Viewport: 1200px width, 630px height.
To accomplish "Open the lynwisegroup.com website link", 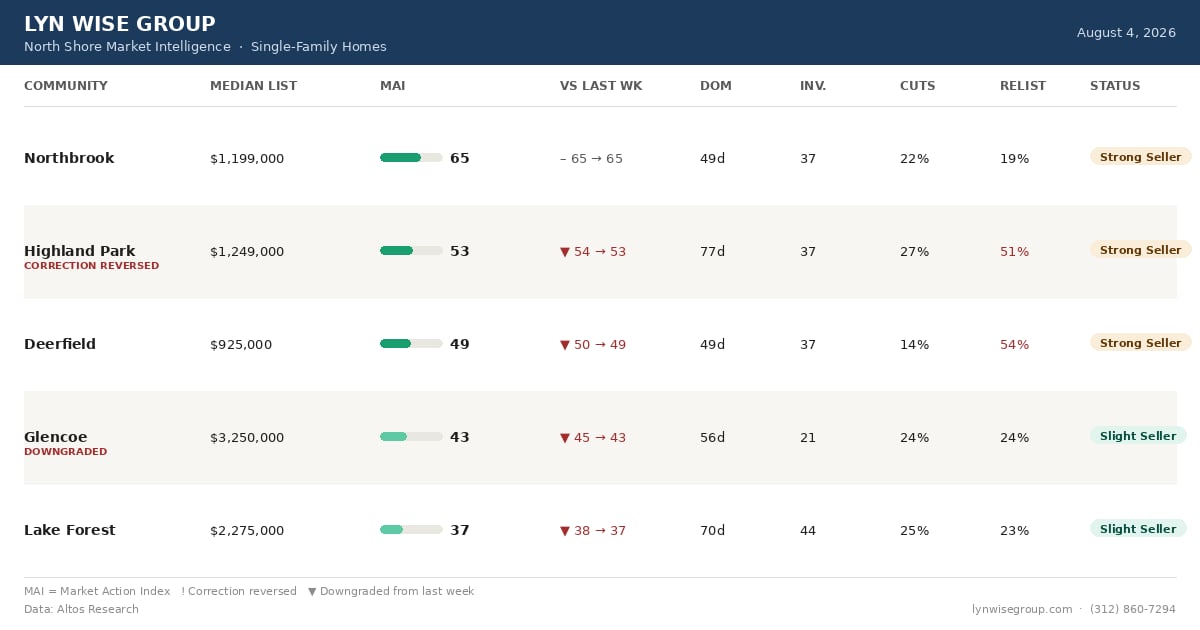I will (x=1022, y=609).
